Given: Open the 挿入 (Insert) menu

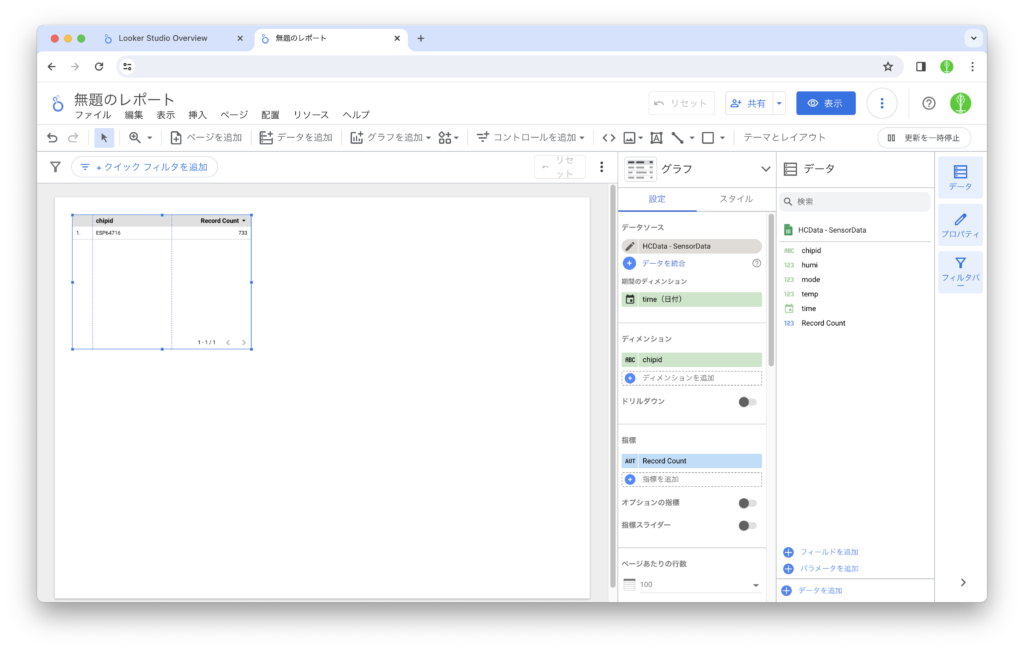Looking at the screenshot, I should [x=197, y=115].
